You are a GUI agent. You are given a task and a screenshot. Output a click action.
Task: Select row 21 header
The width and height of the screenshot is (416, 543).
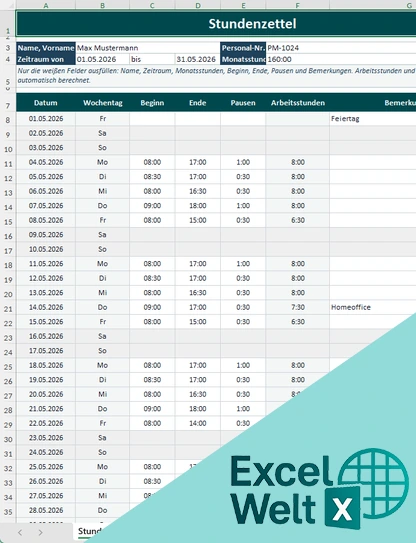(x=8, y=309)
